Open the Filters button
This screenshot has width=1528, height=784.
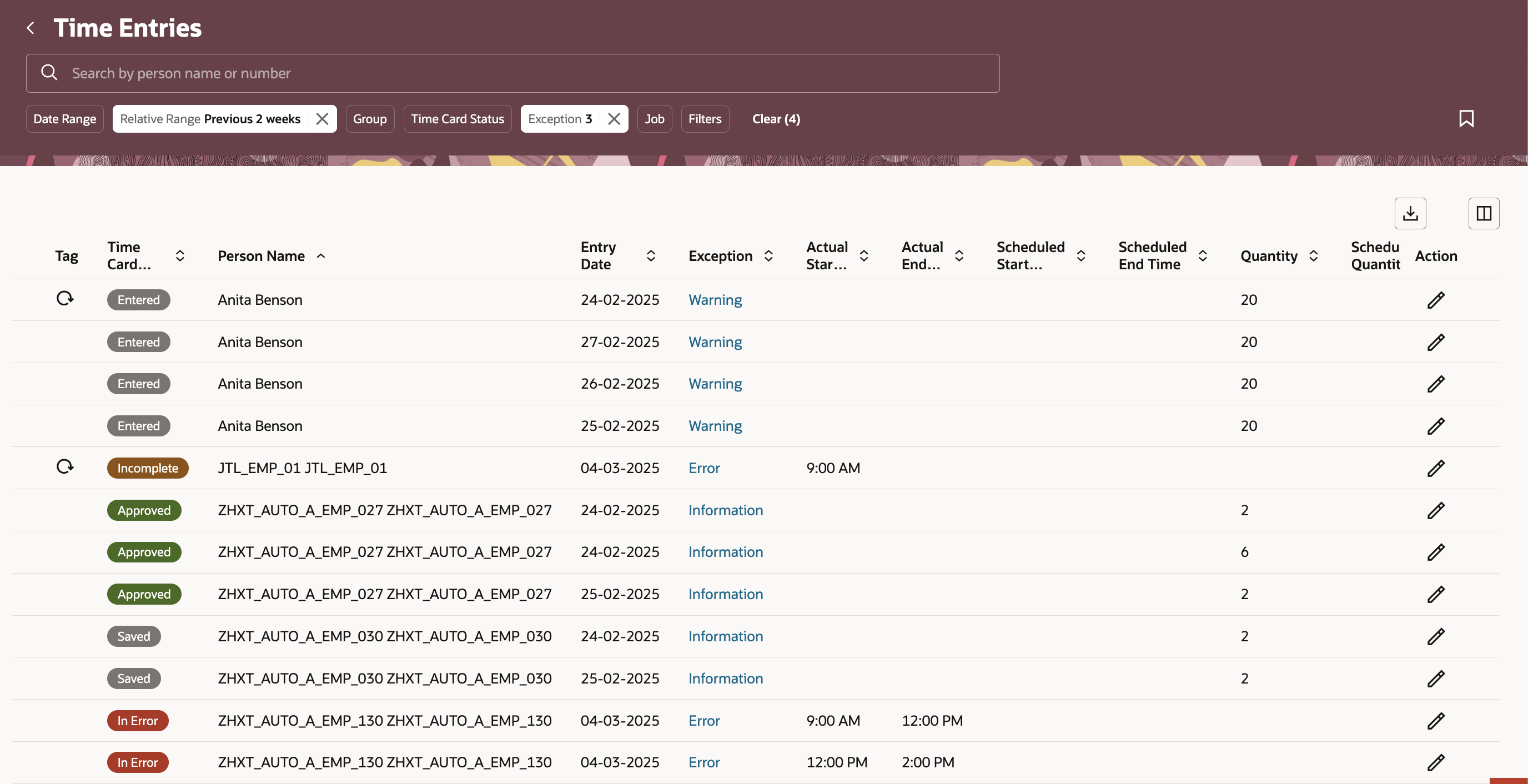coord(705,119)
